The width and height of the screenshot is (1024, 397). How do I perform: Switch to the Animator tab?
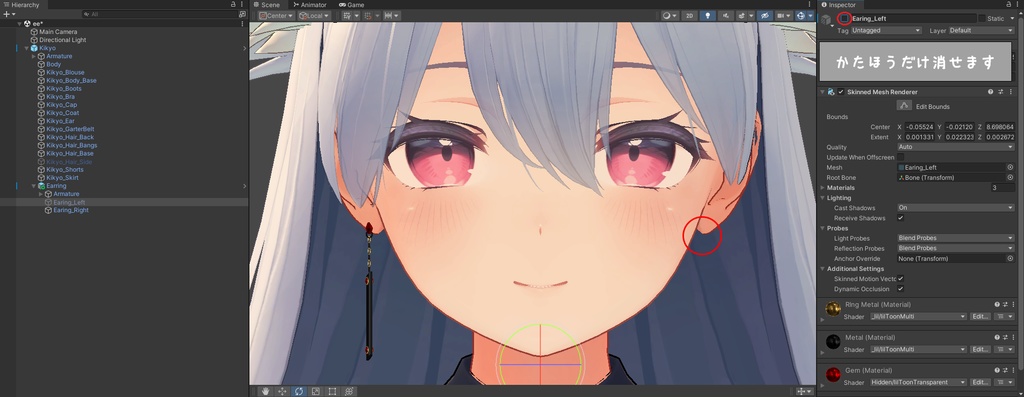(x=310, y=5)
